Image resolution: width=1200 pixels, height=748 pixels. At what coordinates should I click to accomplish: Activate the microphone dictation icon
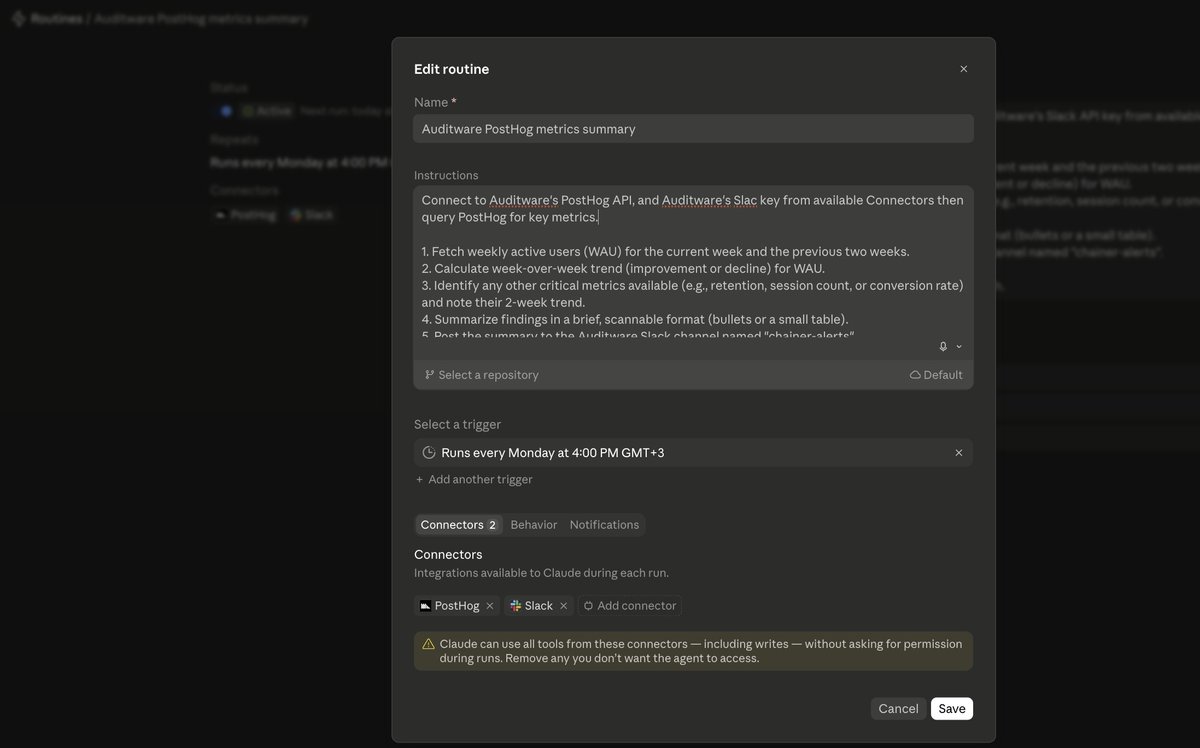943,346
